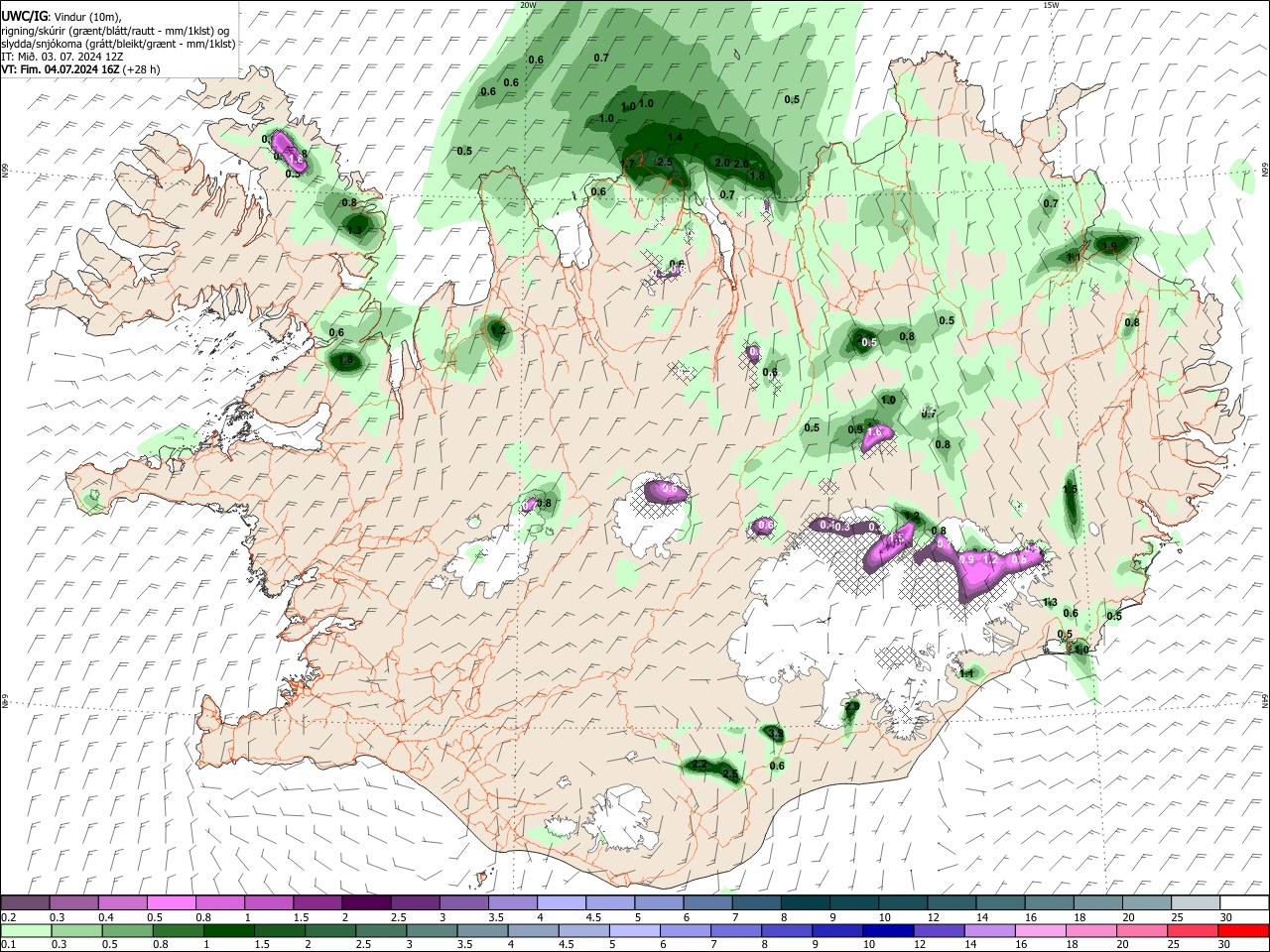Pick snow legend swatch between 0.4 and 0.5

click(x=123, y=902)
